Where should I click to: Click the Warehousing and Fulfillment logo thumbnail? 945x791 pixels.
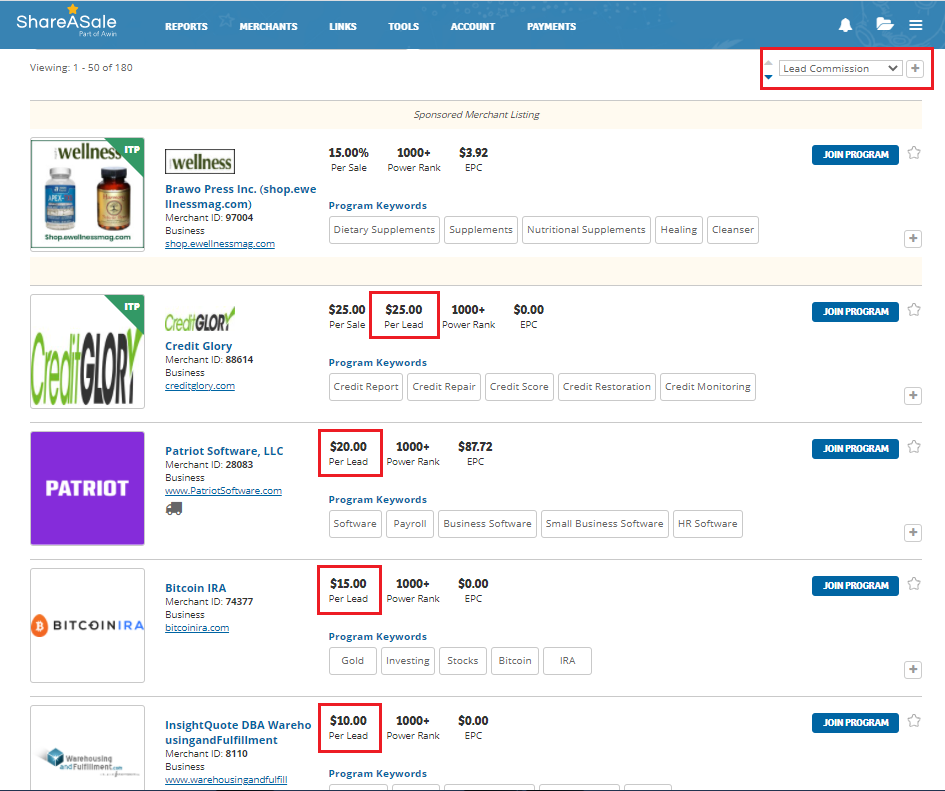coord(87,748)
